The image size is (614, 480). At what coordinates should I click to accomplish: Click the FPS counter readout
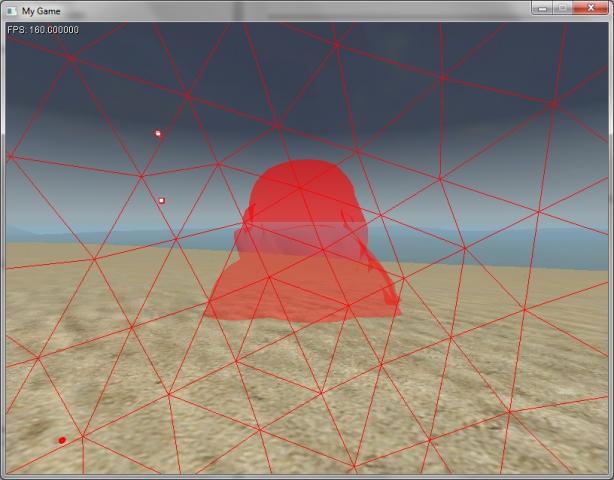(x=43, y=29)
